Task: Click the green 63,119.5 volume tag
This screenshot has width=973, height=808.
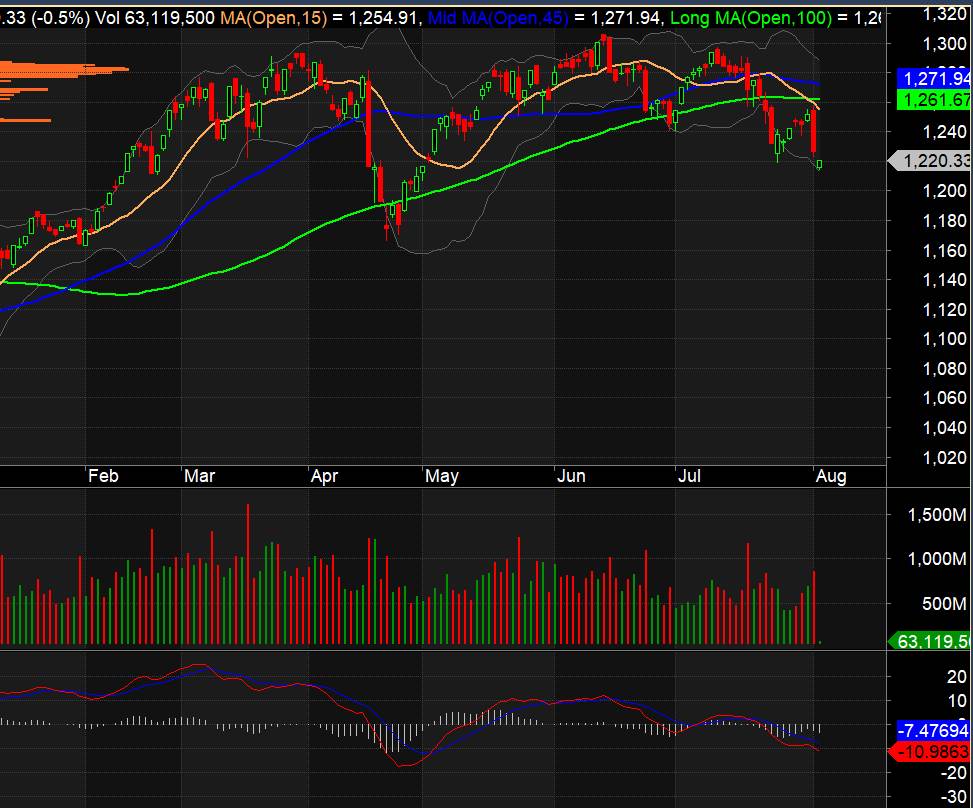Action: click(x=931, y=640)
